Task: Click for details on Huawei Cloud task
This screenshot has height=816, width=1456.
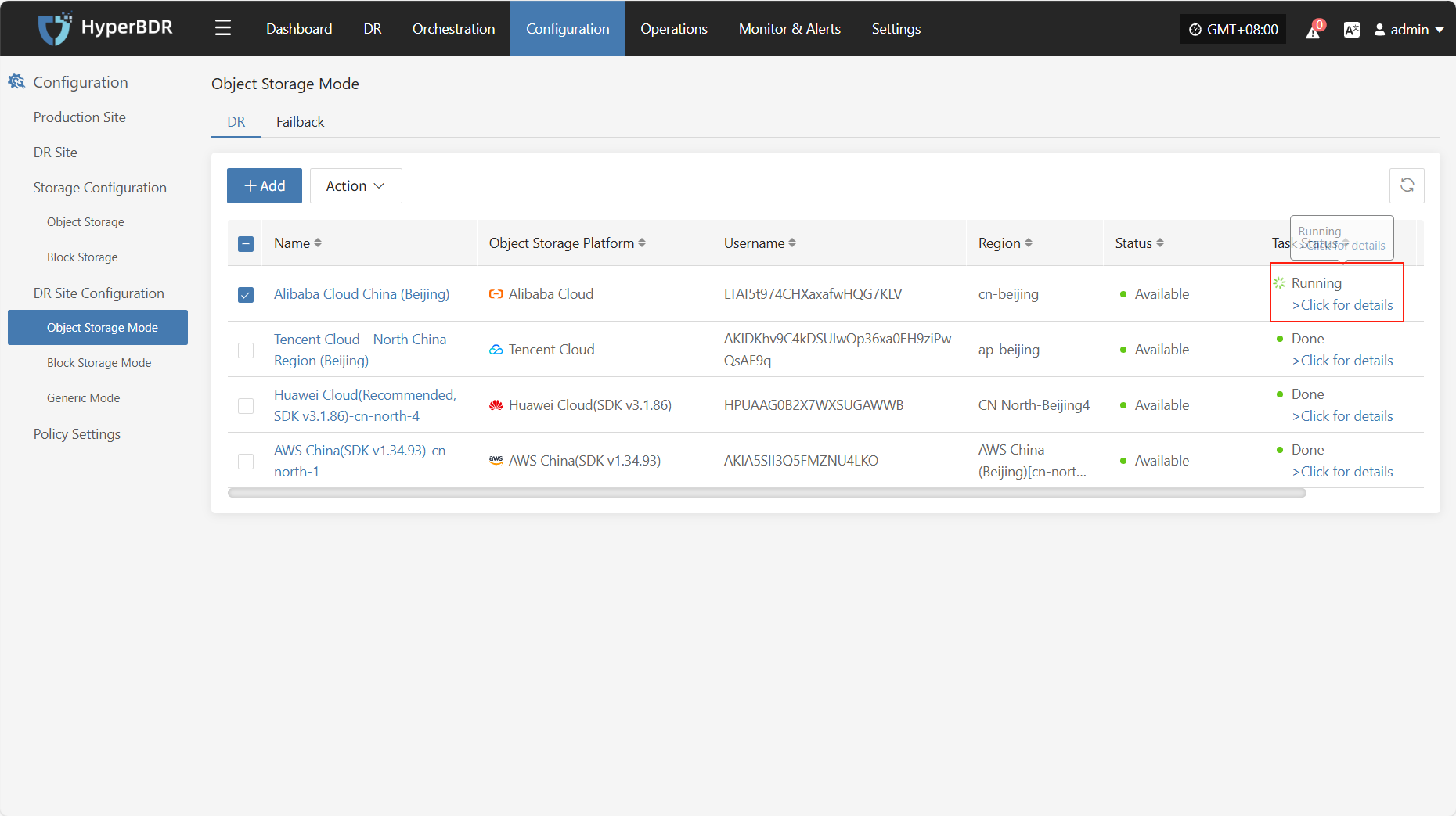Action: tap(1342, 416)
